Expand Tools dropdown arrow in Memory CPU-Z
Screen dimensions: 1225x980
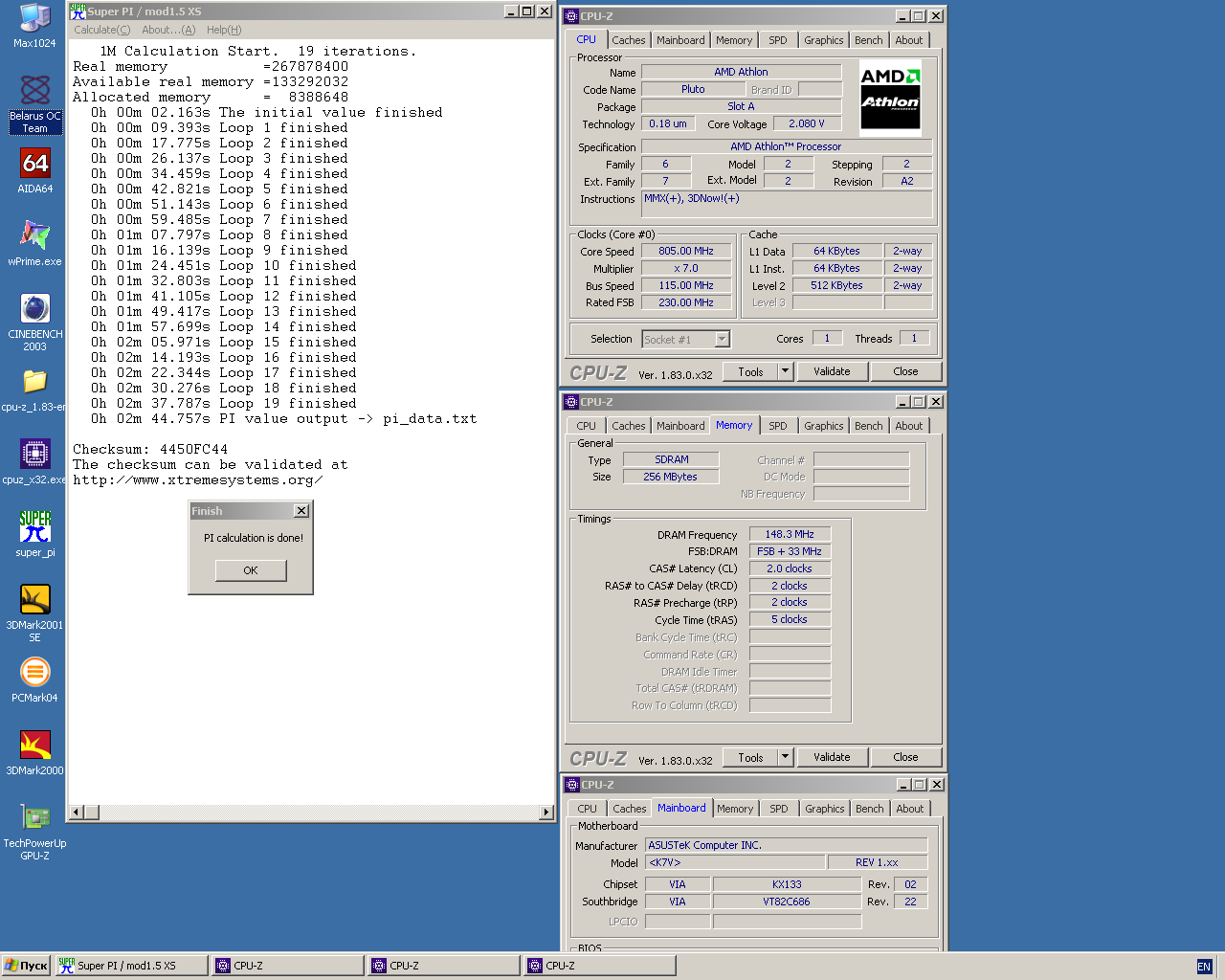(x=786, y=757)
